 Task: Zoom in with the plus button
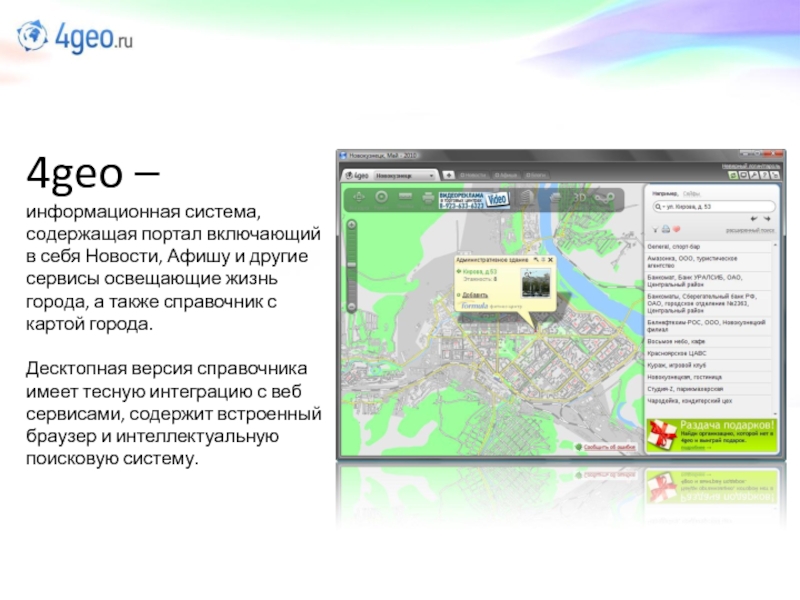pos(352,224)
